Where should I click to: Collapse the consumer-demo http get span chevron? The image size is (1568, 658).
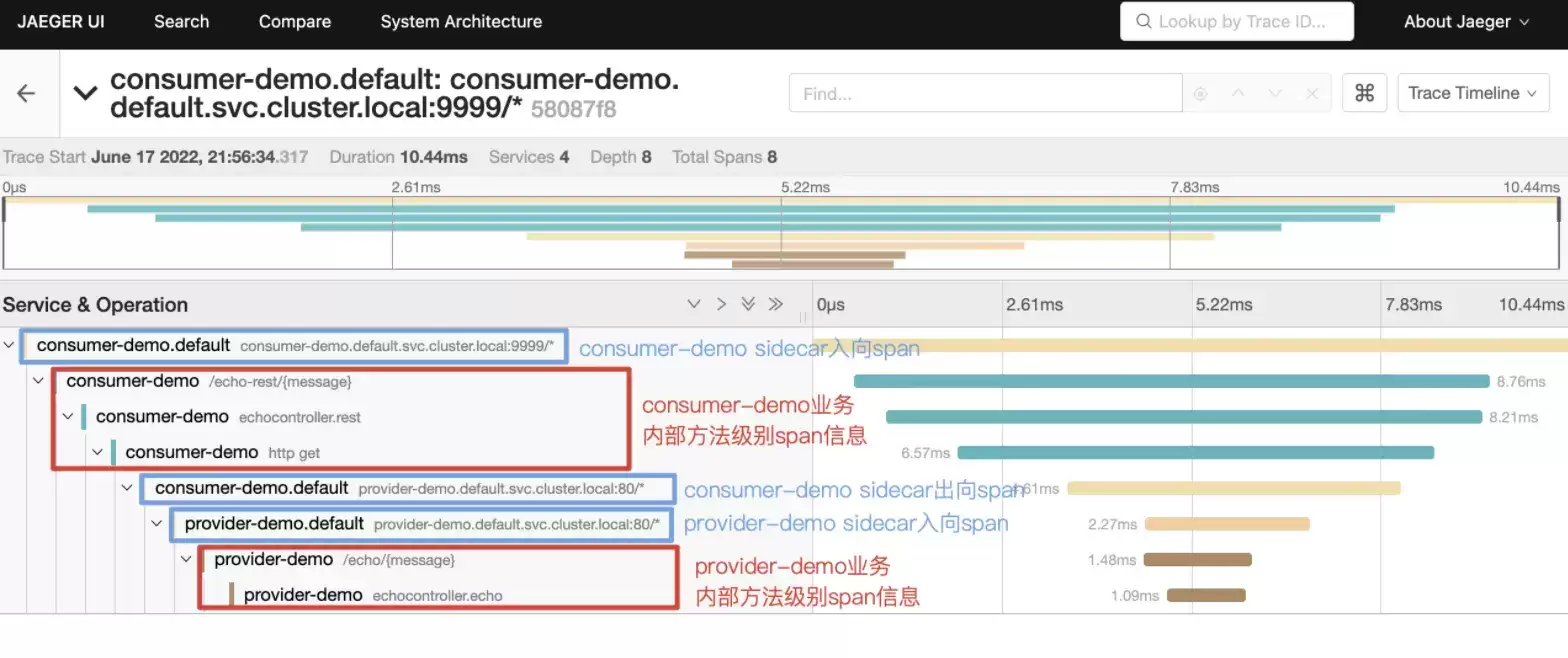click(x=98, y=452)
